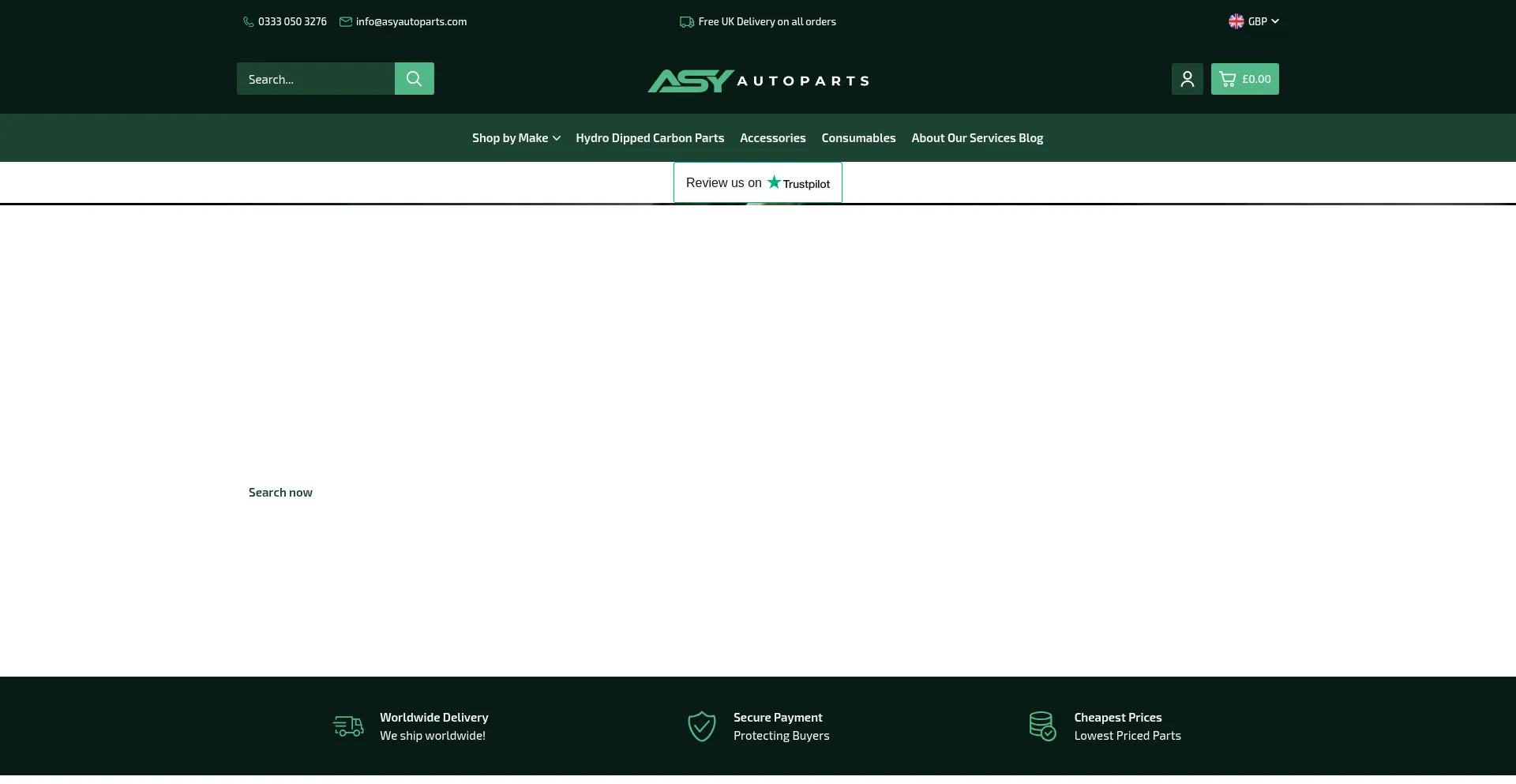The image size is (1516, 784).
Task: Click inside the Search input field
Action: pos(314,78)
